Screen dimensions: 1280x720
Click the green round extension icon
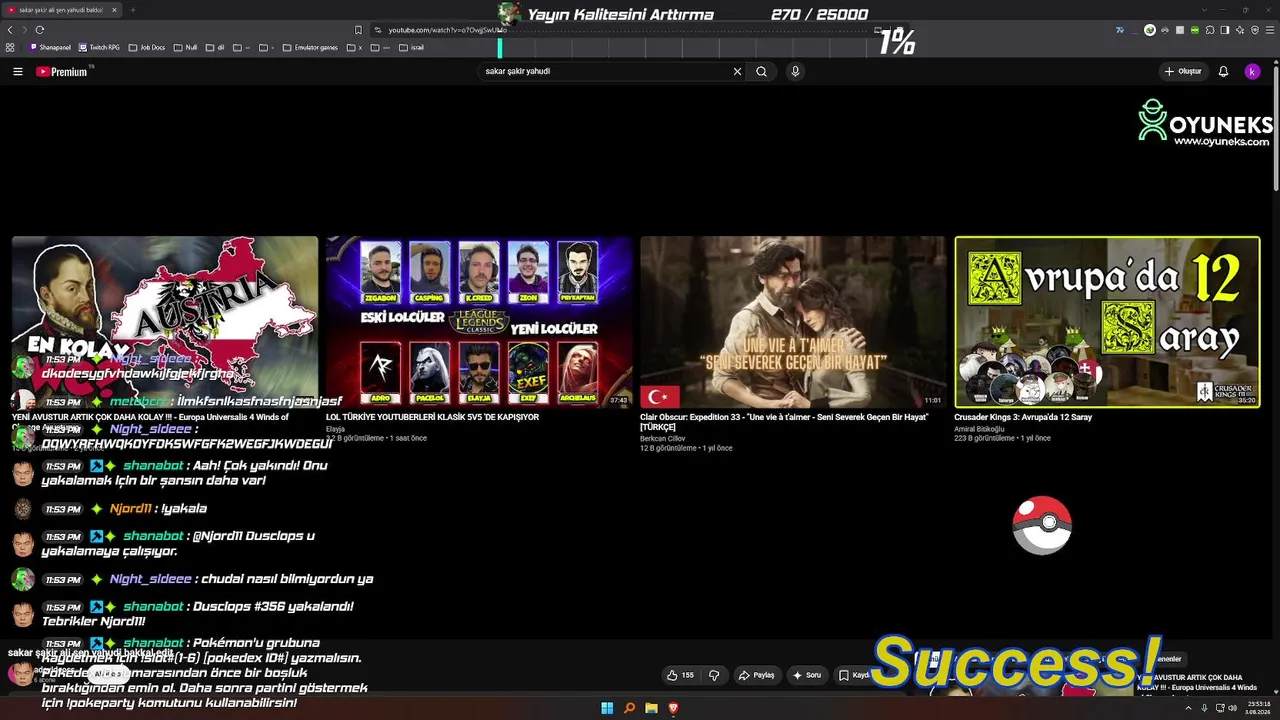click(1150, 30)
